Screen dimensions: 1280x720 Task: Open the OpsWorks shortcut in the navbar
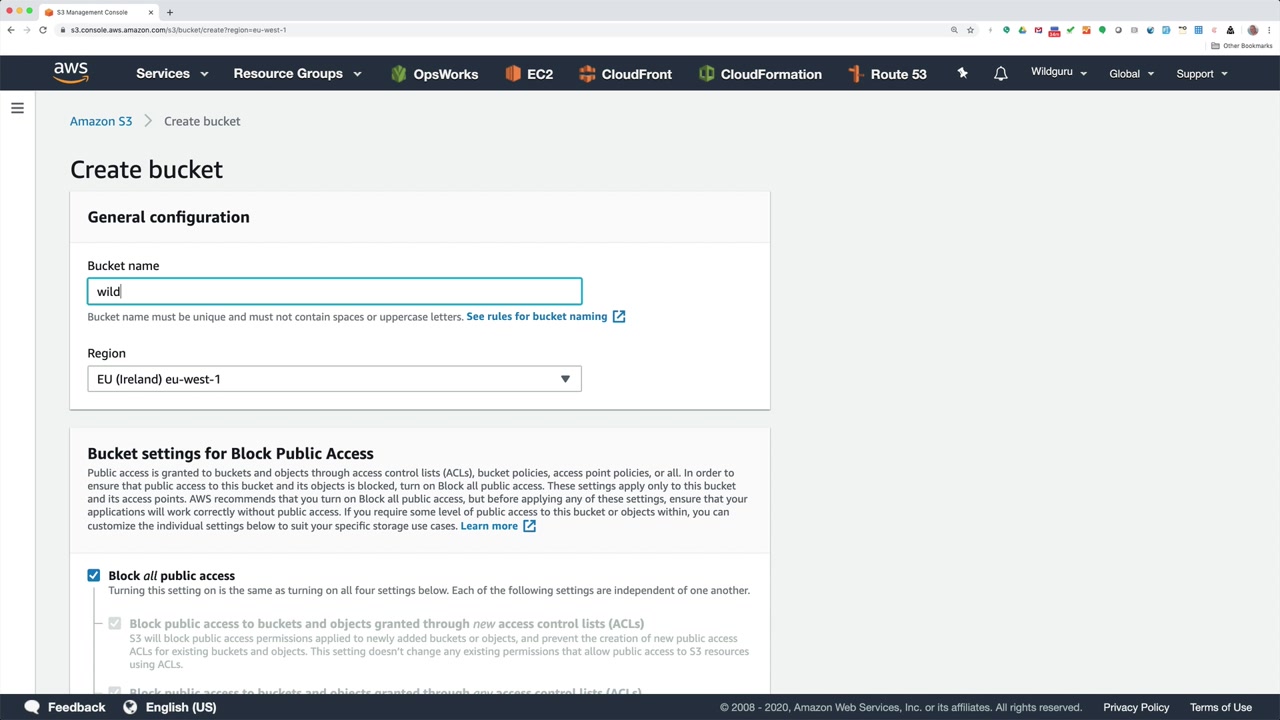tap(434, 74)
